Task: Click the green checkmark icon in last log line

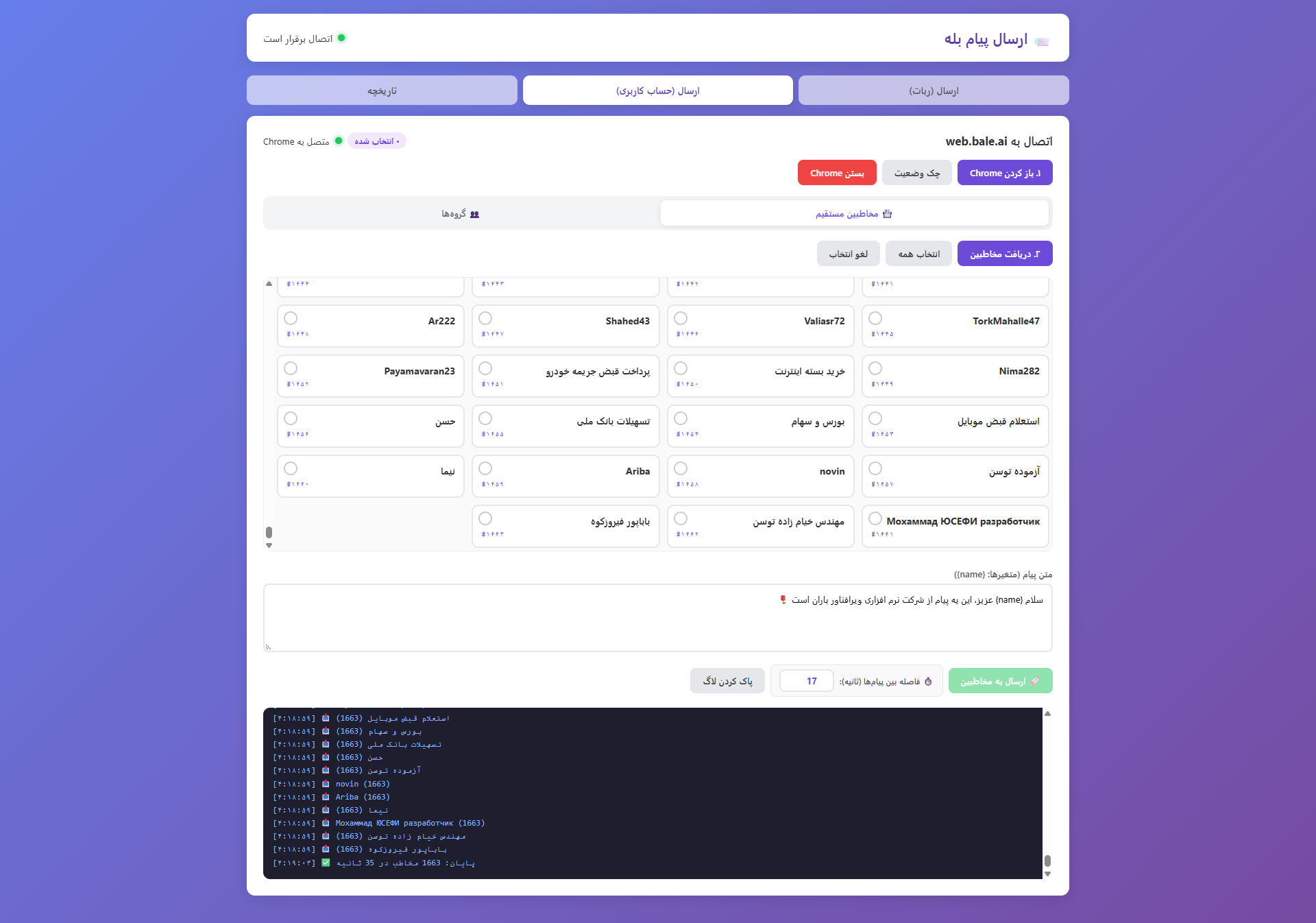Action: [x=326, y=863]
